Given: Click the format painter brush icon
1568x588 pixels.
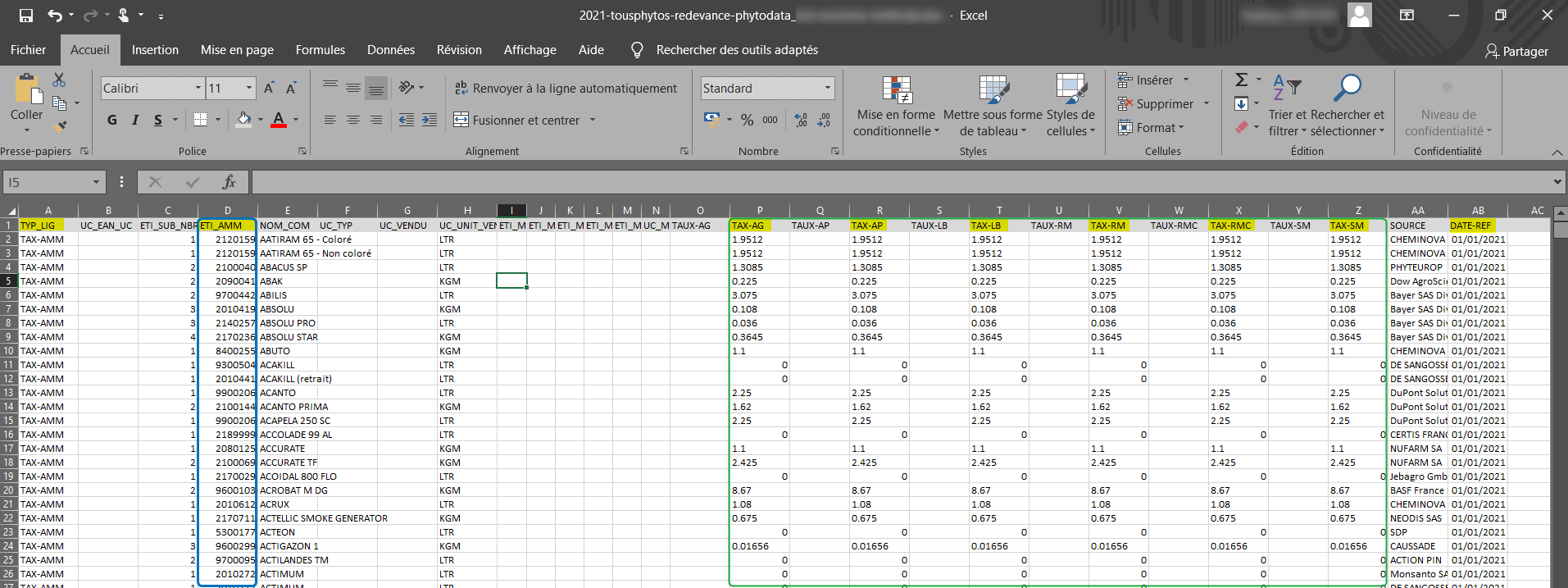Looking at the screenshot, I should pyautogui.click(x=59, y=126).
